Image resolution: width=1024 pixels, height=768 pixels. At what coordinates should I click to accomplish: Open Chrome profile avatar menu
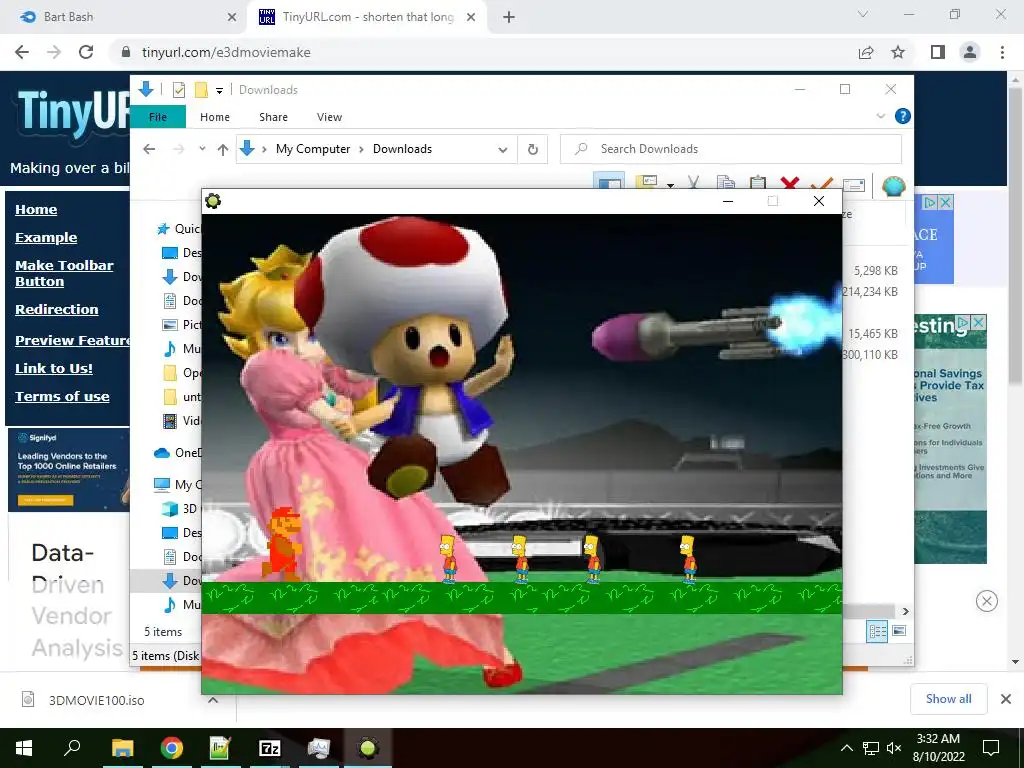970,52
